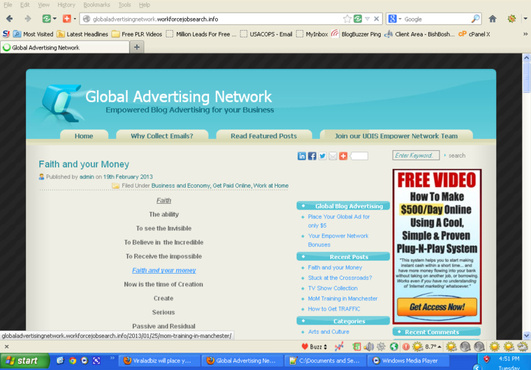Open search engine selector dropdown
Viewport: 531px width, 370px height.
pyautogui.click(x=400, y=19)
